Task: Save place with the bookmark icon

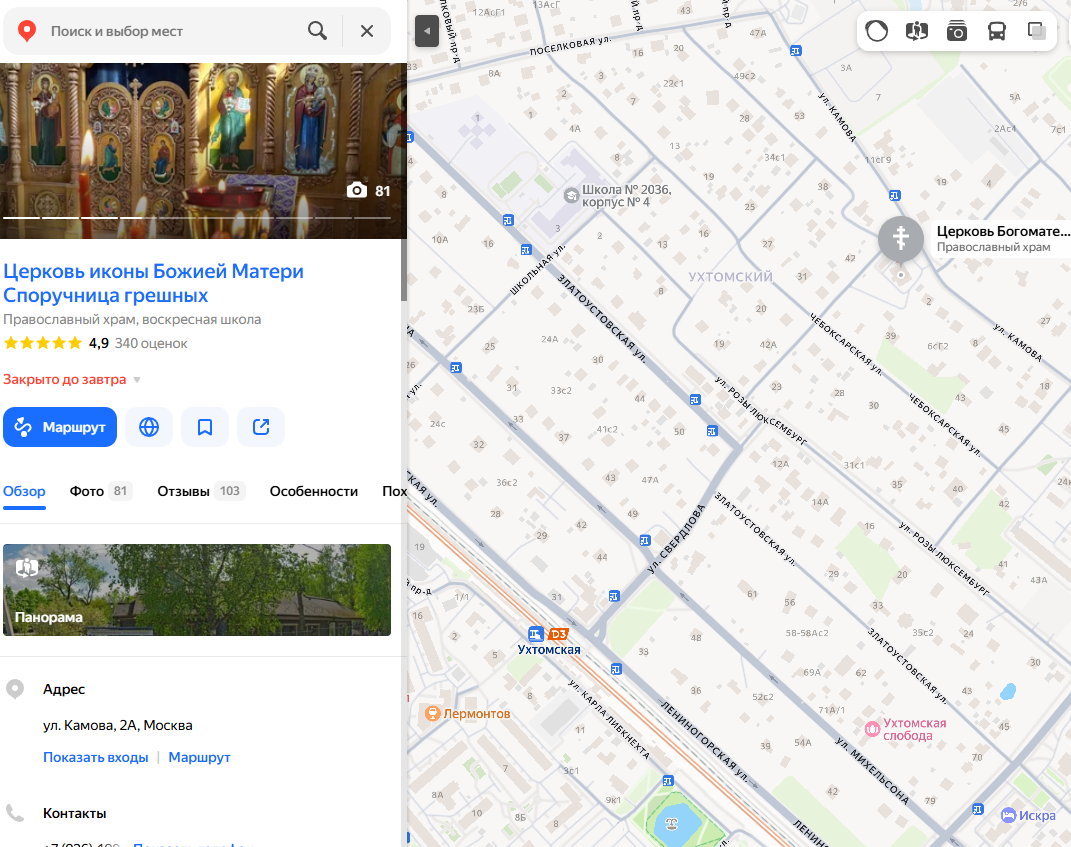Action: 205,427
